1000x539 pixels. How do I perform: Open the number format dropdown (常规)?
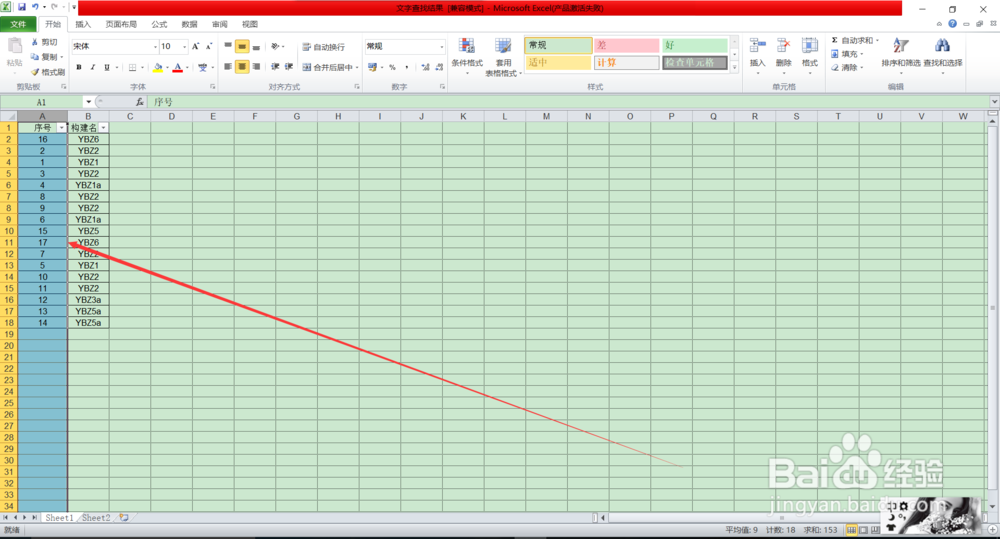click(441, 47)
